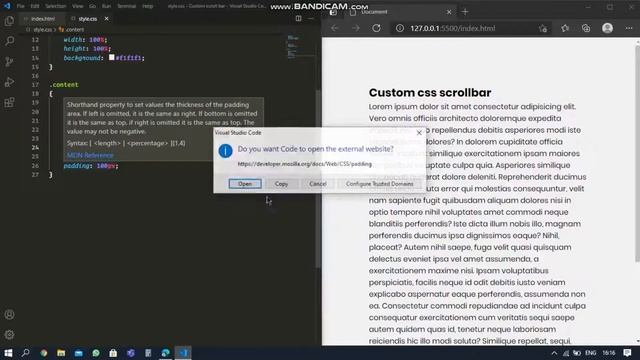View site information icon in address bar
The height and width of the screenshot is (360, 640).
400,28
